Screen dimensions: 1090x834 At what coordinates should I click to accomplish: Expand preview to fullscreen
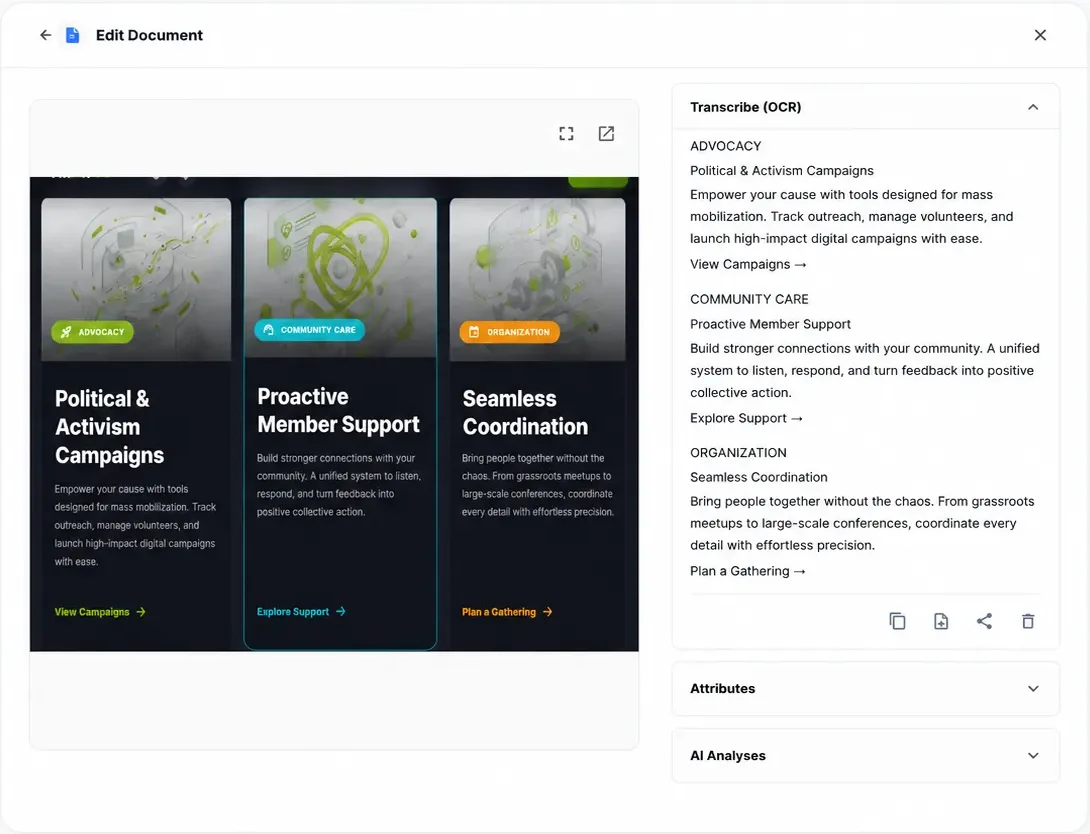click(x=567, y=133)
